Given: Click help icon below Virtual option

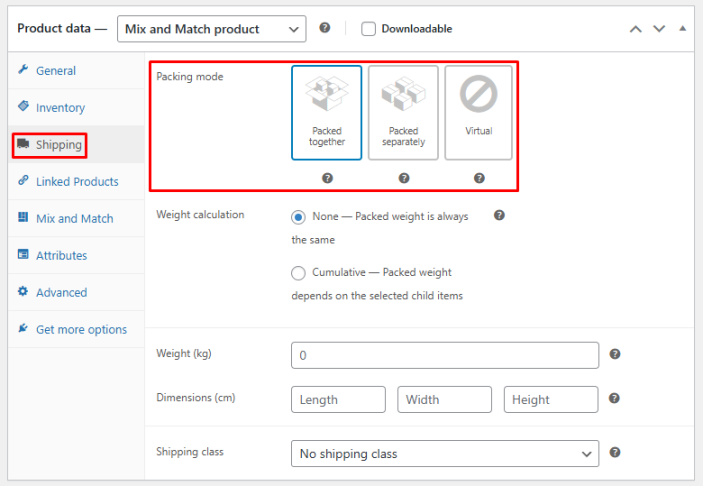Looking at the screenshot, I should (x=479, y=178).
